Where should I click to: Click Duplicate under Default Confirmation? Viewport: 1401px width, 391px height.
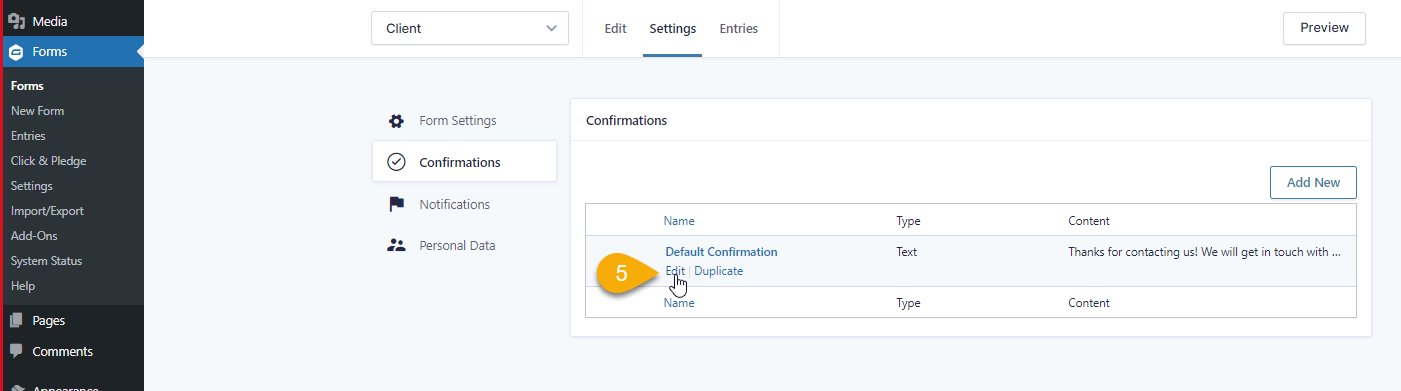719,271
